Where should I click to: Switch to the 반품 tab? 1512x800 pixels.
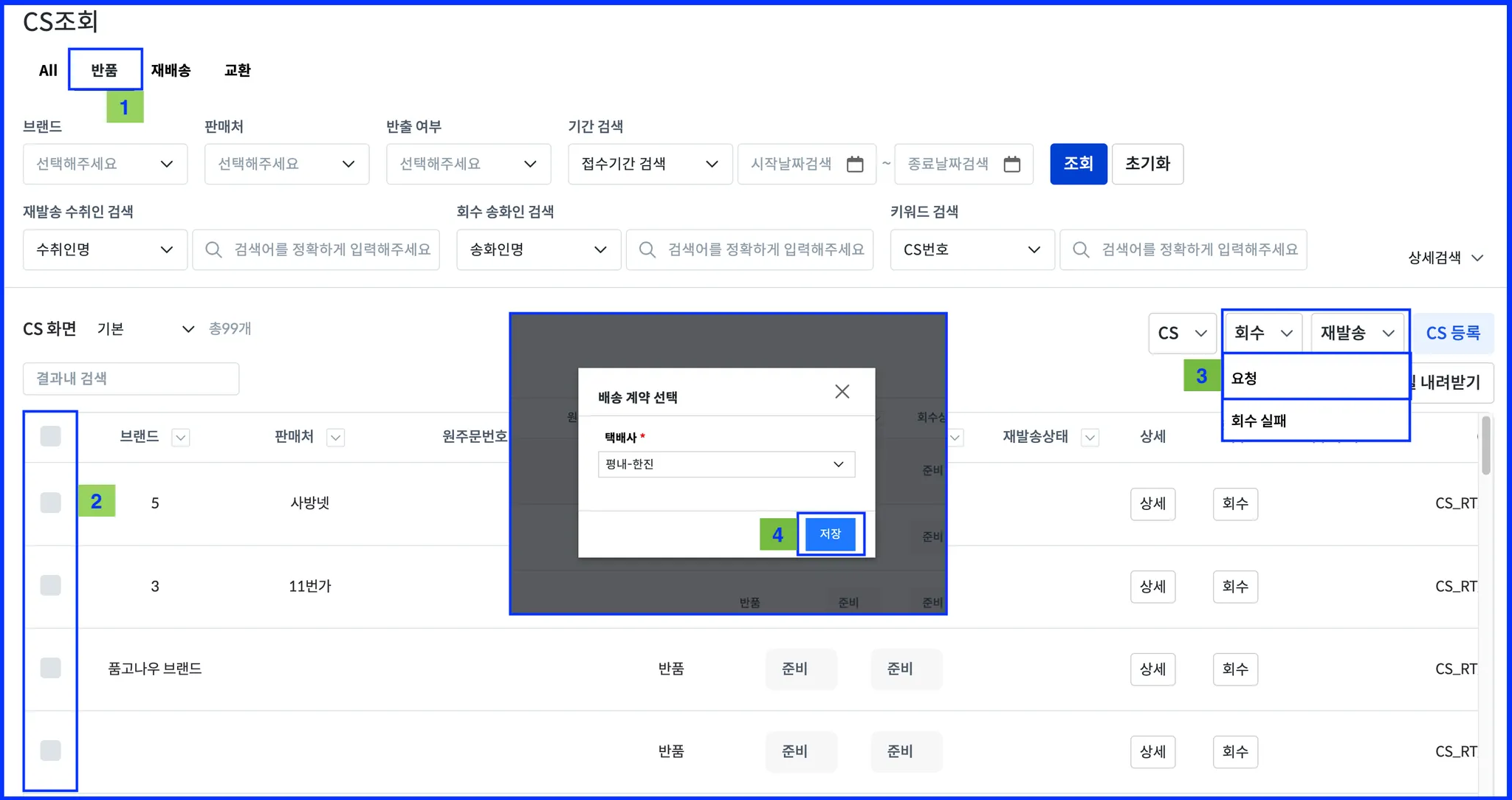pyautogui.click(x=105, y=70)
